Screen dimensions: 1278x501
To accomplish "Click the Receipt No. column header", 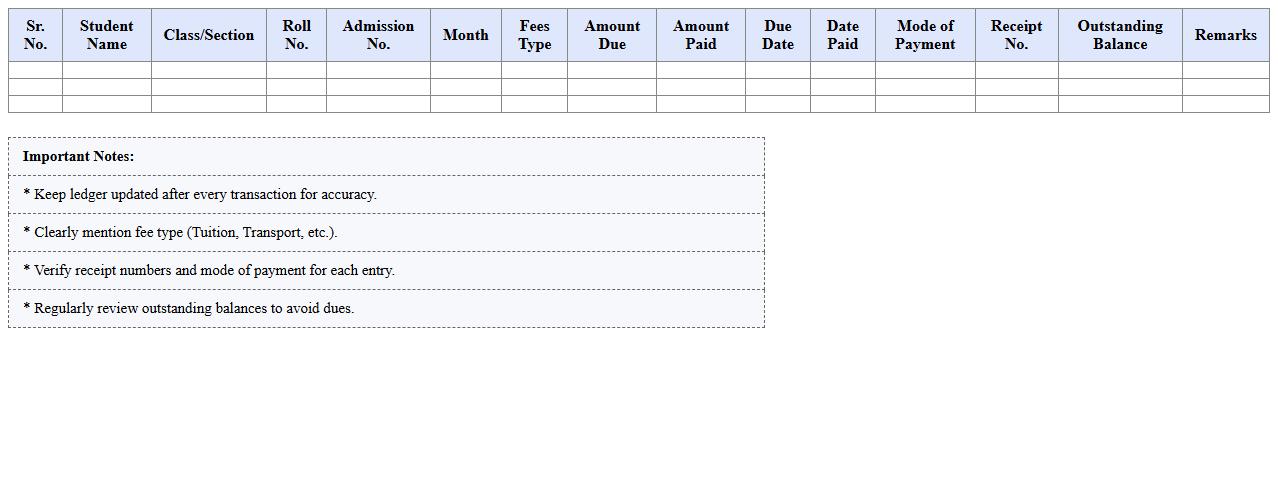I will click(x=1016, y=35).
